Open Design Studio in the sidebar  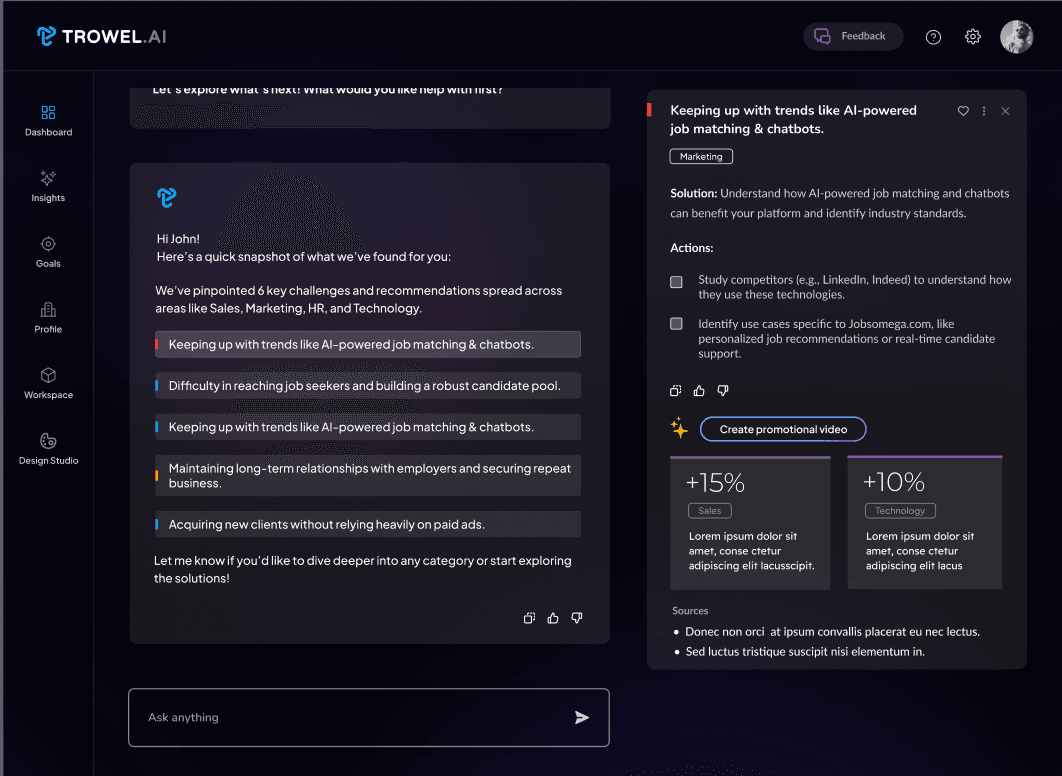[x=48, y=449]
